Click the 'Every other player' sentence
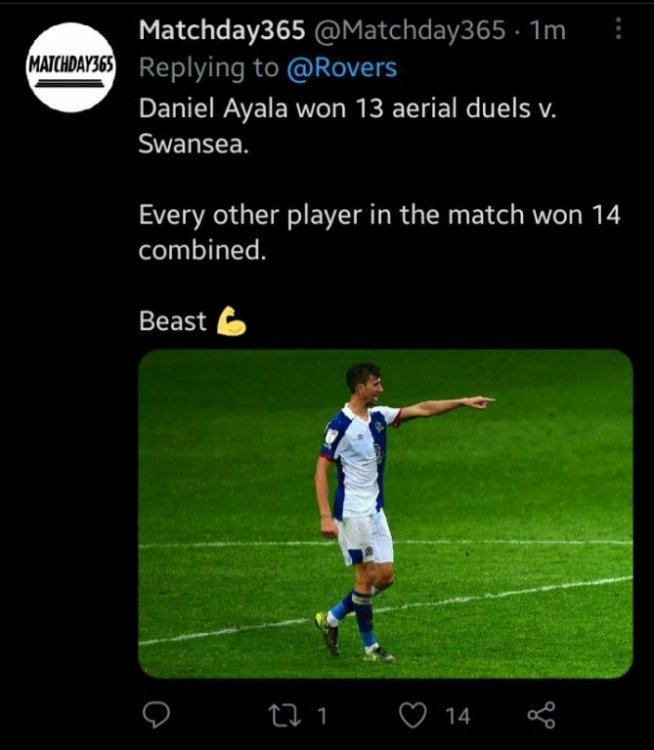 tap(380, 215)
